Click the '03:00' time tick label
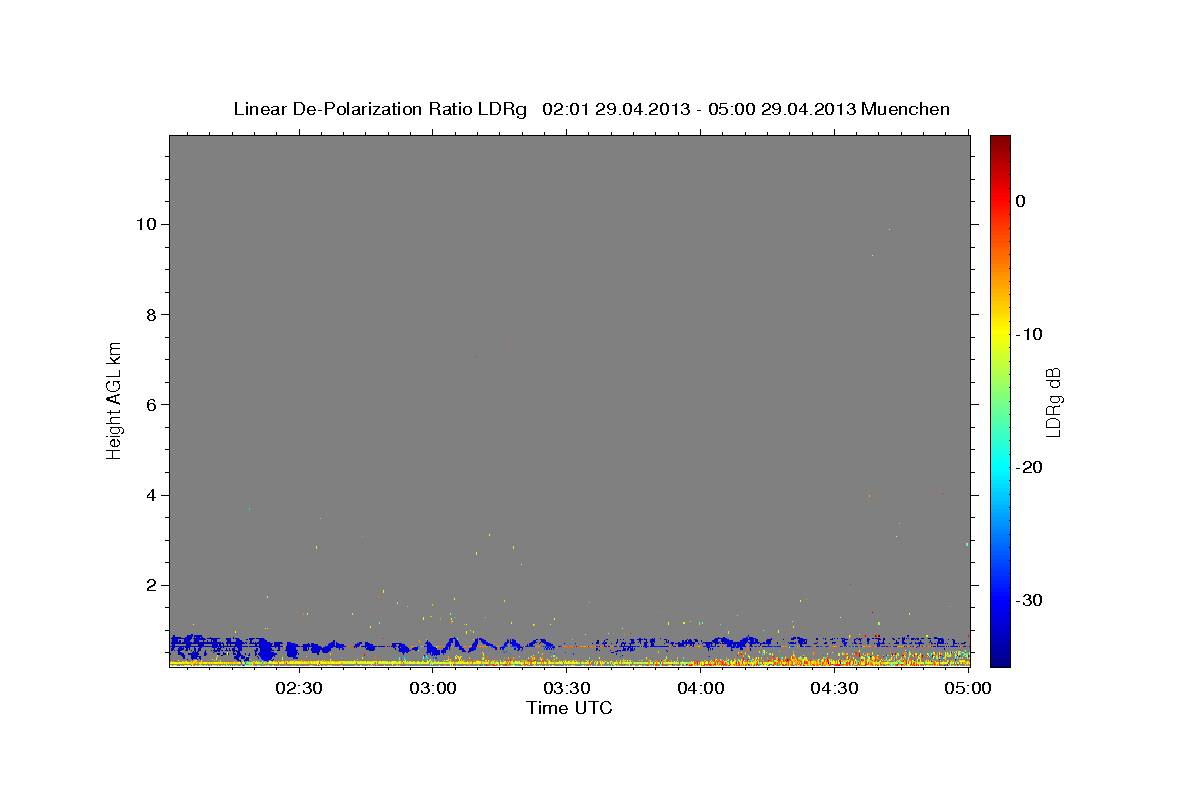The height and width of the screenshot is (800, 1200). (435, 688)
